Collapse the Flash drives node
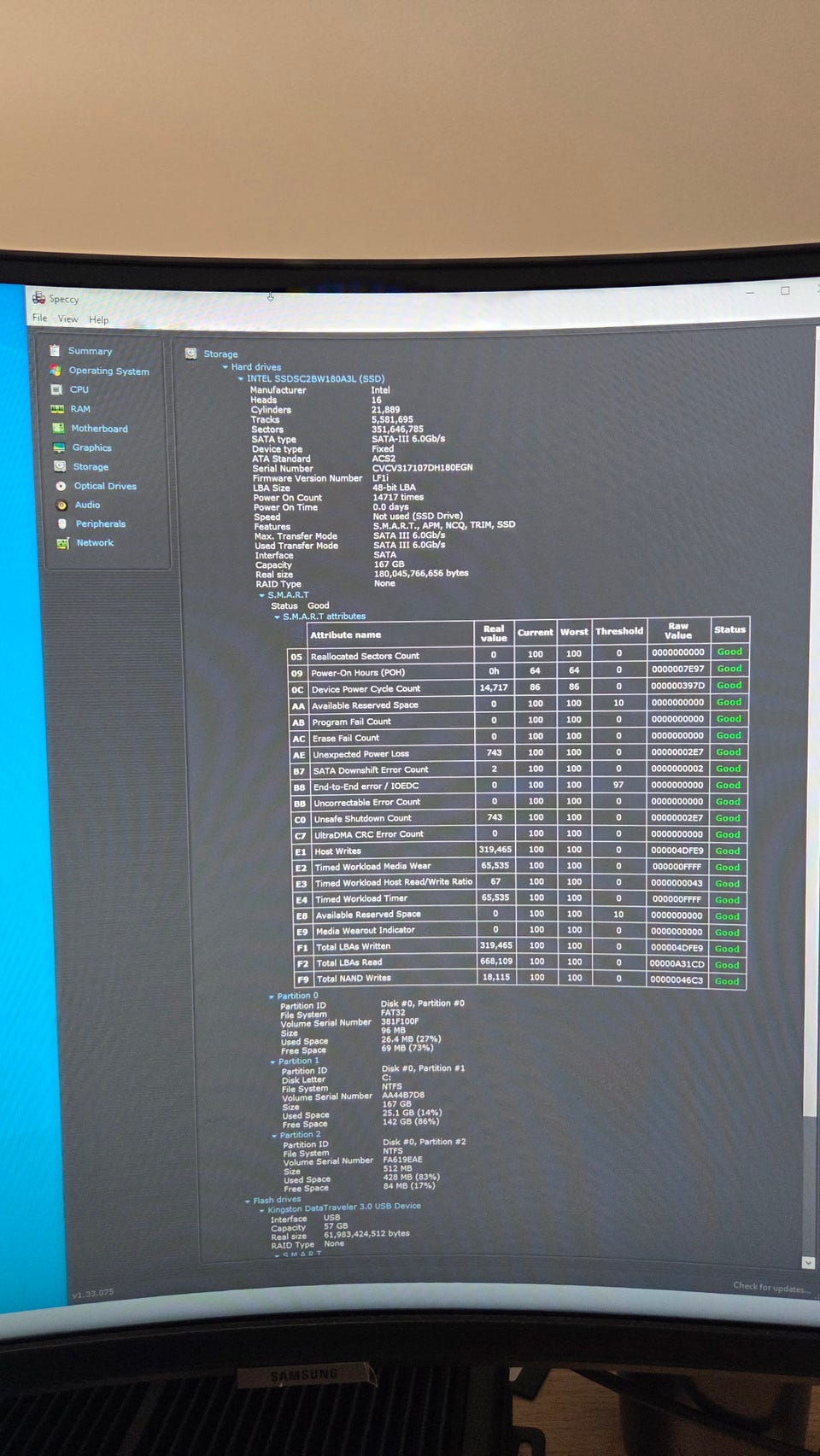Image resolution: width=820 pixels, height=1456 pixels. [x=248, y=1201]
